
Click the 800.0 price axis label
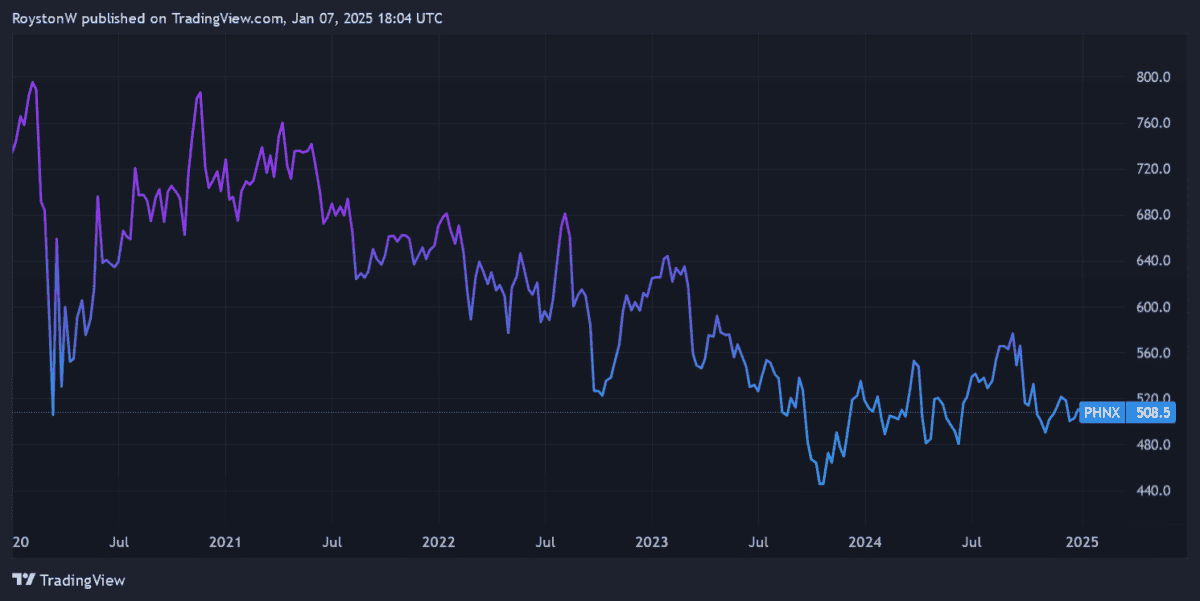point(1152,77)
